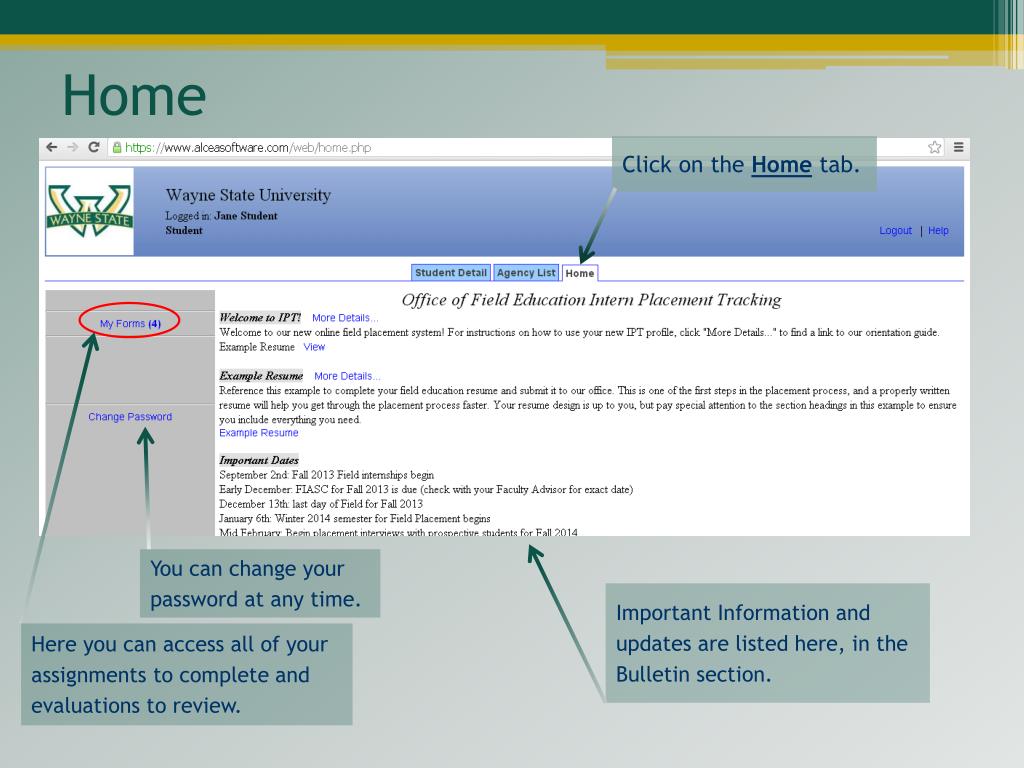Image resolution: width=1024 pixels, height=768 pixels.
Task: Click the address bar URL
Action: [248, 148]
